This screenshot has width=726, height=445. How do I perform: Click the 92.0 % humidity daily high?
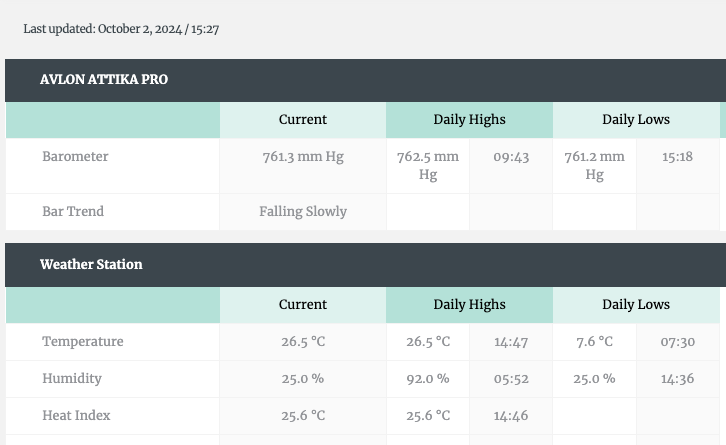[428, 379]
